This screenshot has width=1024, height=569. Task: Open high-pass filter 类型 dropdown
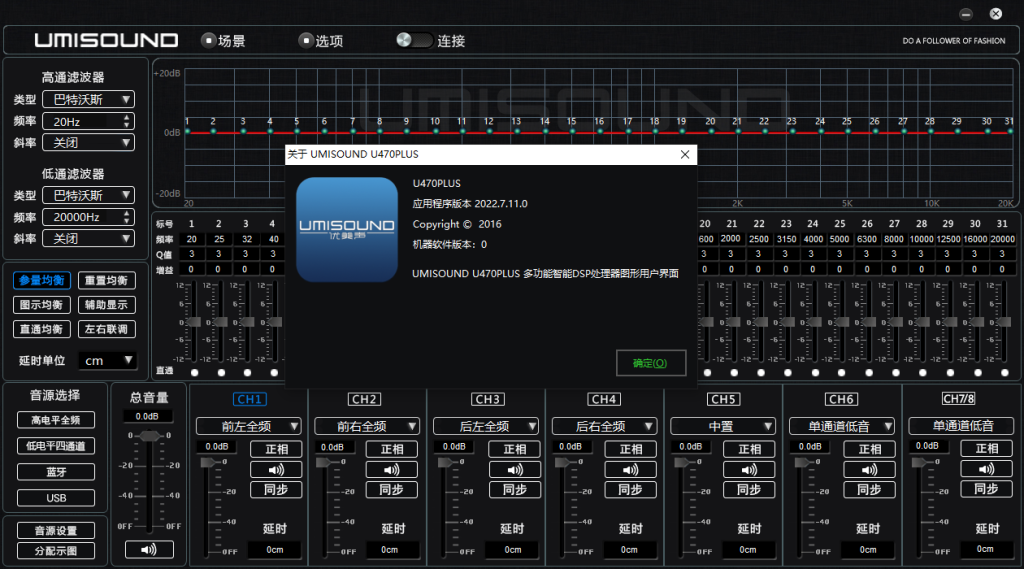pyautogui.click(x=89, y=99)
